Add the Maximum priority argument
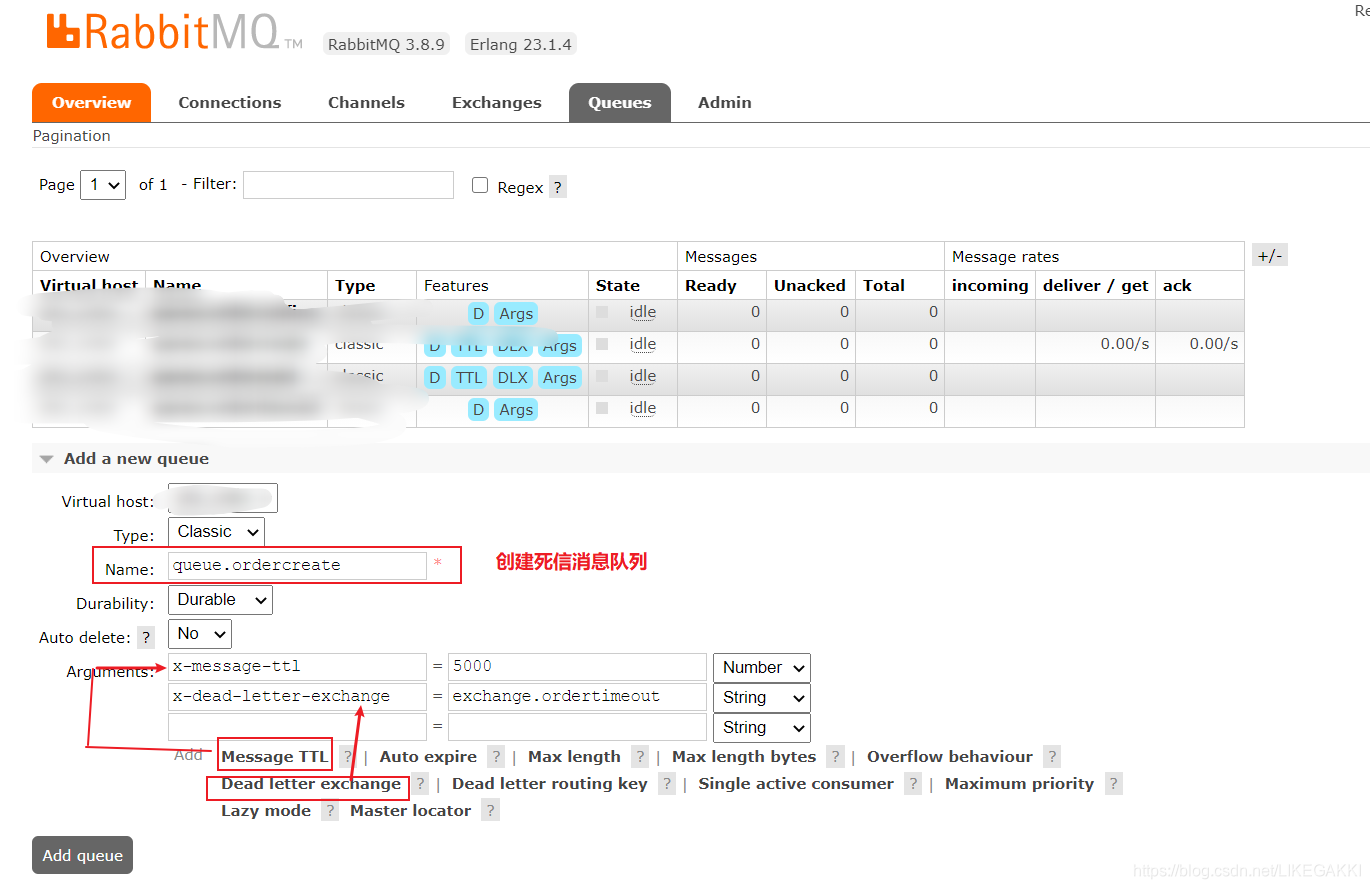The height and width of the screenshot is (889, 1370). pos(1019,784)
